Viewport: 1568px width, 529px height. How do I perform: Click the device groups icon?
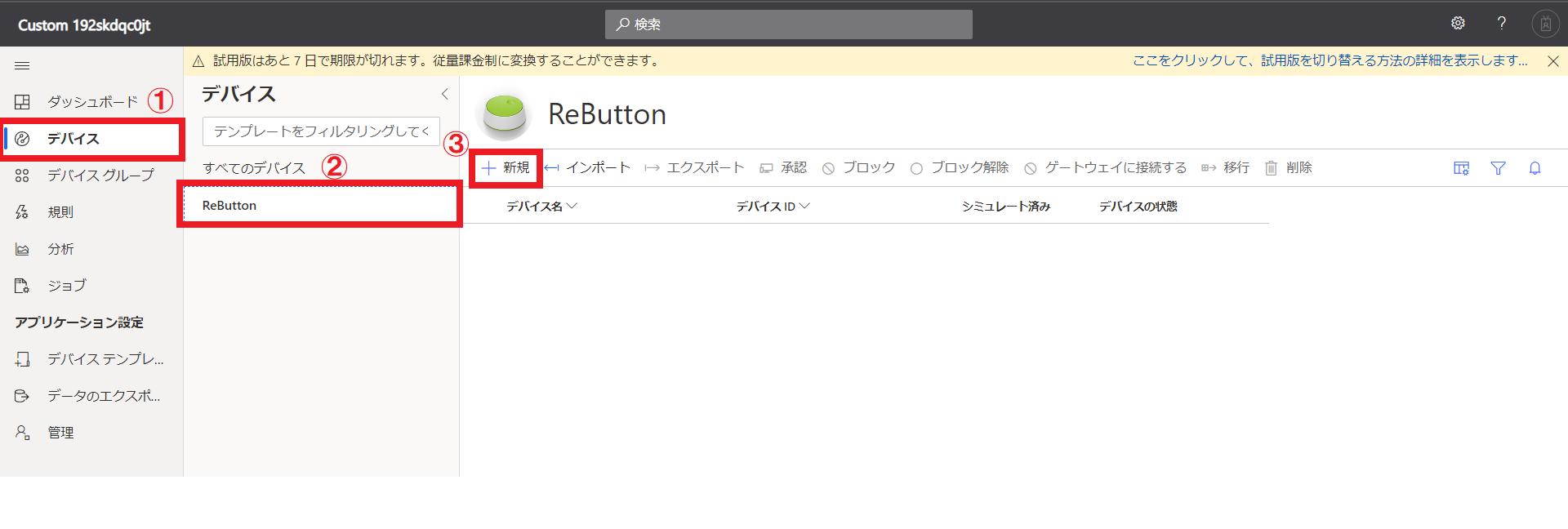[22, 176]
